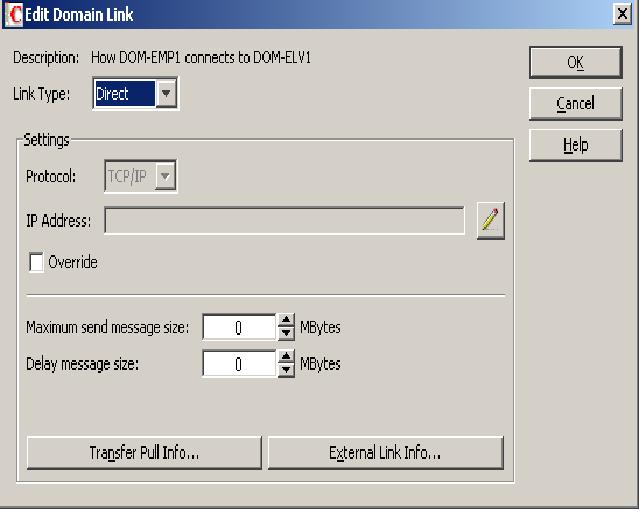Image resolution: width=640 pixels, height=512 pixels.
Task: Decrease Delay message size value
Action: click(286, 370)
